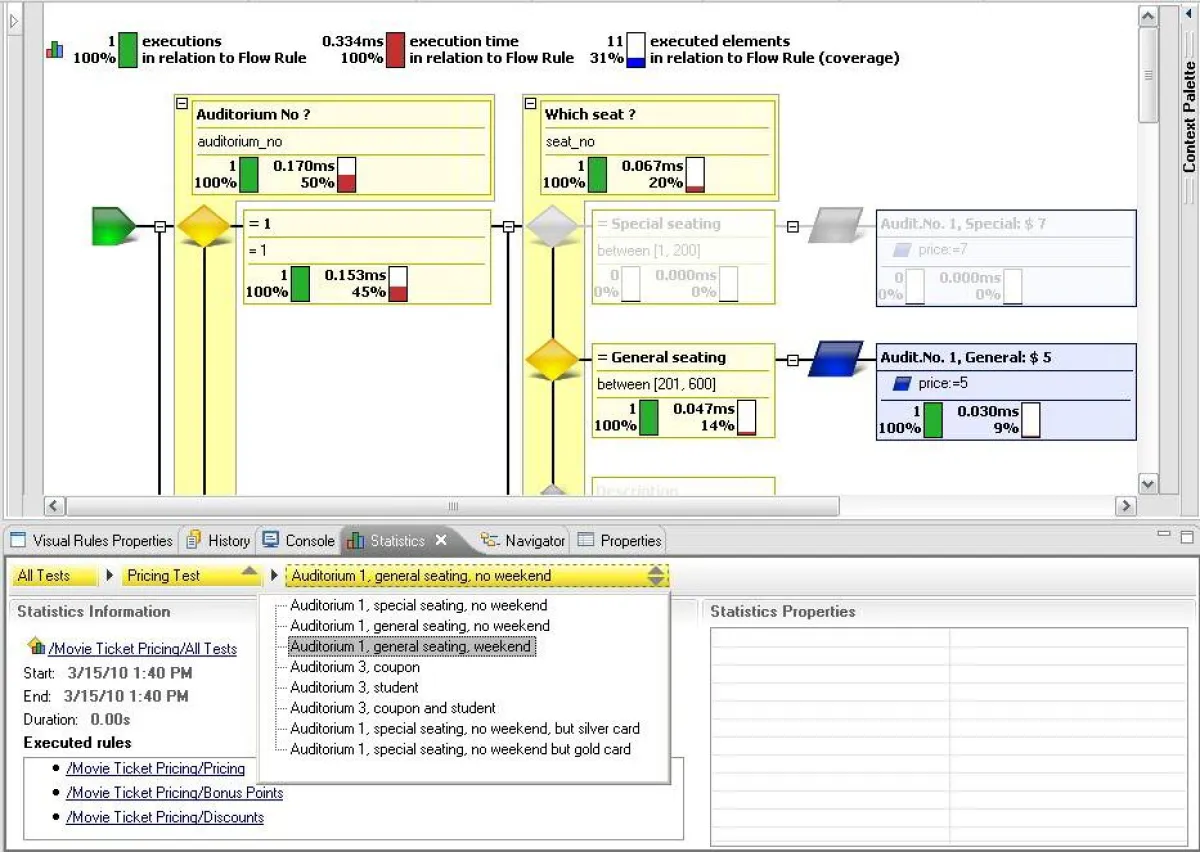Click the gray Special seating decision diamond
Viewport: 1200px width, 852px height.
point(553,226)
